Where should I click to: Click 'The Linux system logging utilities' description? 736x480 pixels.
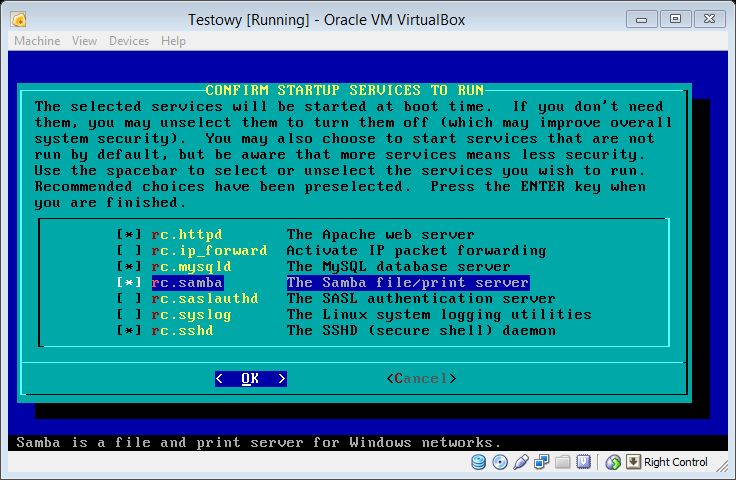(x=439, y=314)
